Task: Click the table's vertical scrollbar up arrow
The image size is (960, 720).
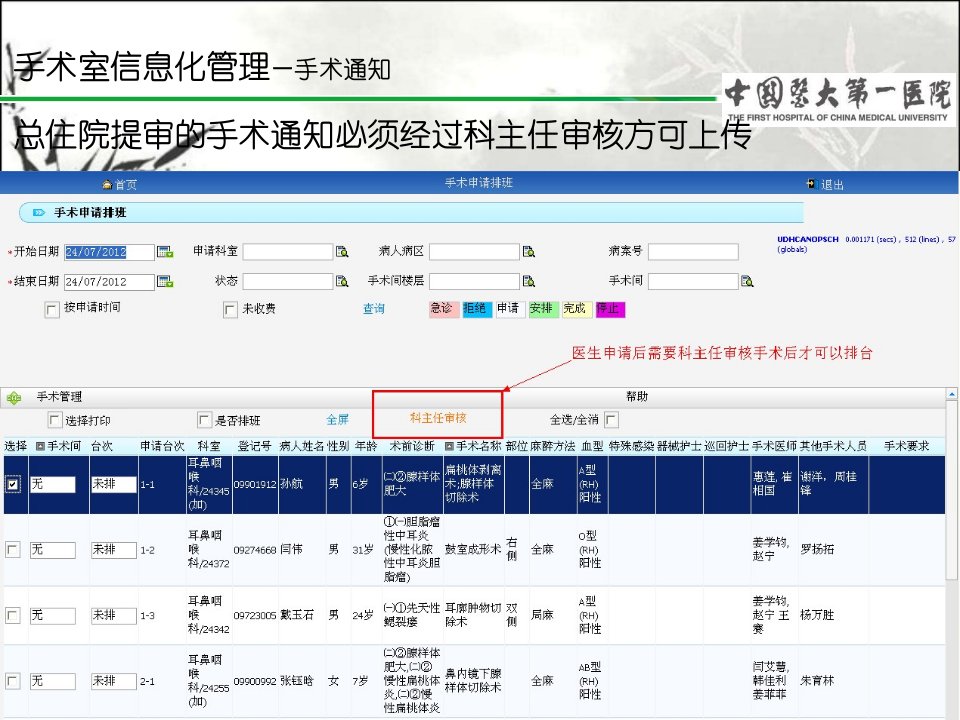Action: click(952, 394)
